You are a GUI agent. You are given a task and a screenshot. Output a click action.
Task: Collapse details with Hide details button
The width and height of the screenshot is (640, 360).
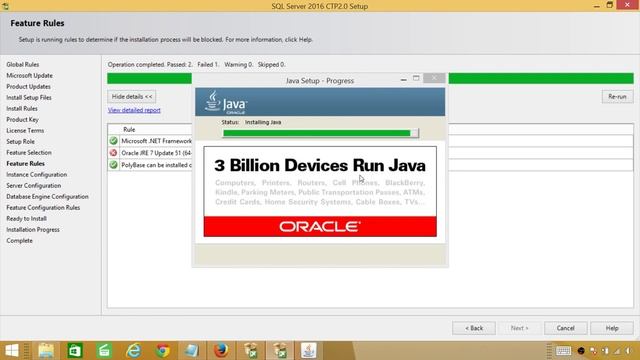pyautogui.click(x=132, y=97)
